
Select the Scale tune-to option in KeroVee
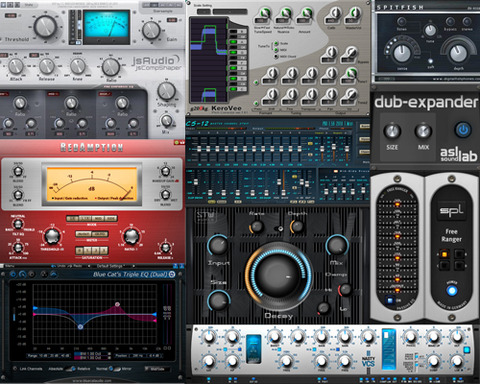[276, 44]
